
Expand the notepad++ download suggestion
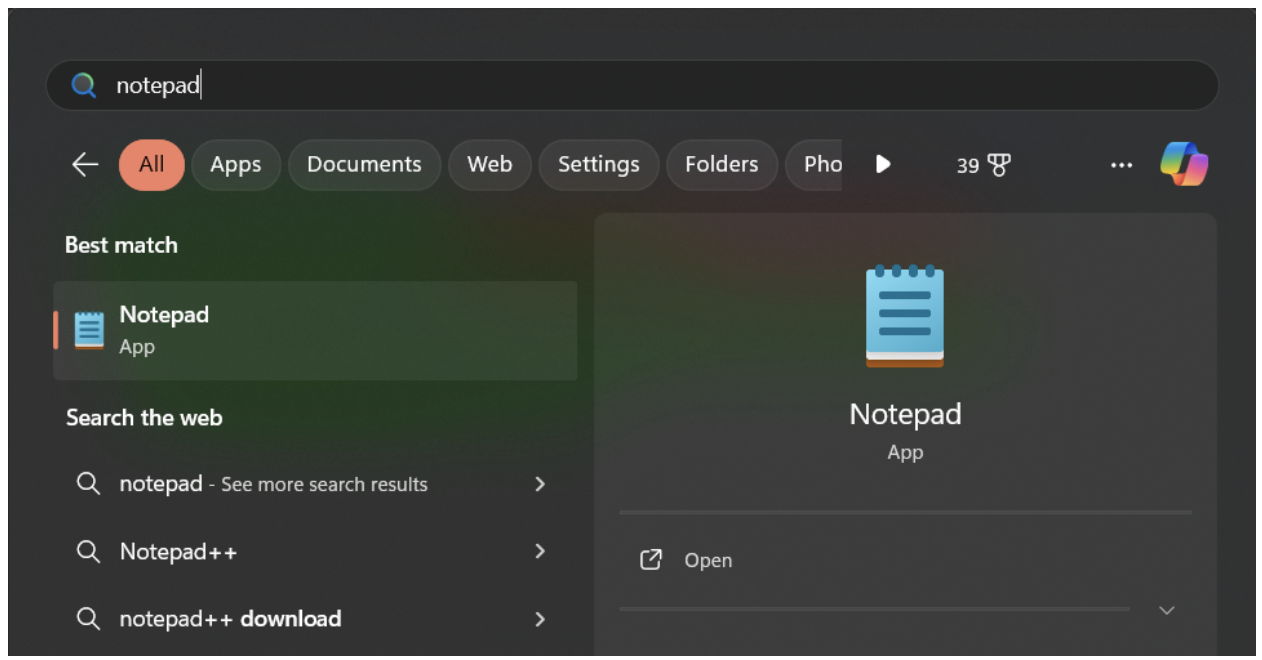pos(540,619)
